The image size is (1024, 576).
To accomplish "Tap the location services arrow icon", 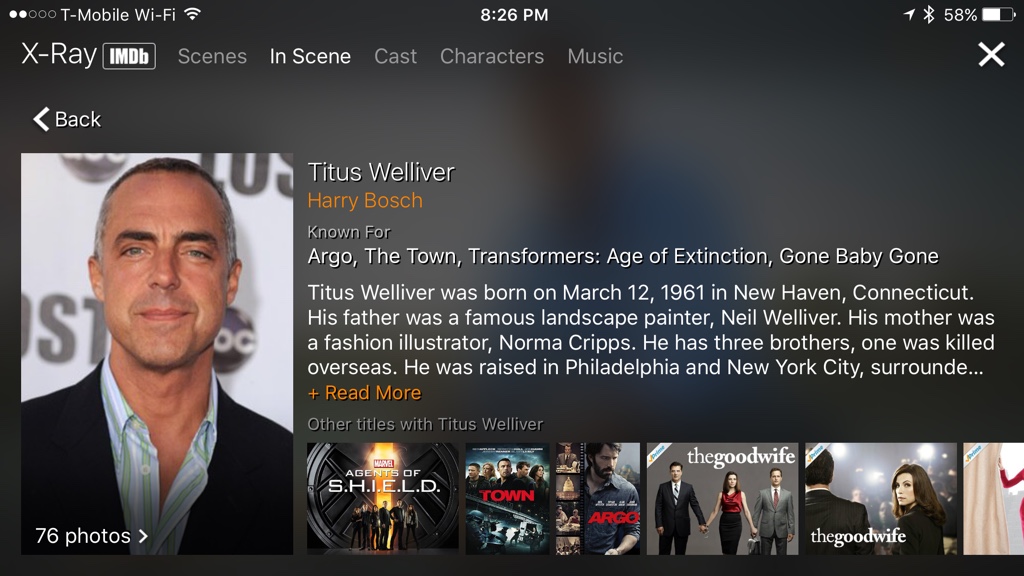I will [909, 14].
